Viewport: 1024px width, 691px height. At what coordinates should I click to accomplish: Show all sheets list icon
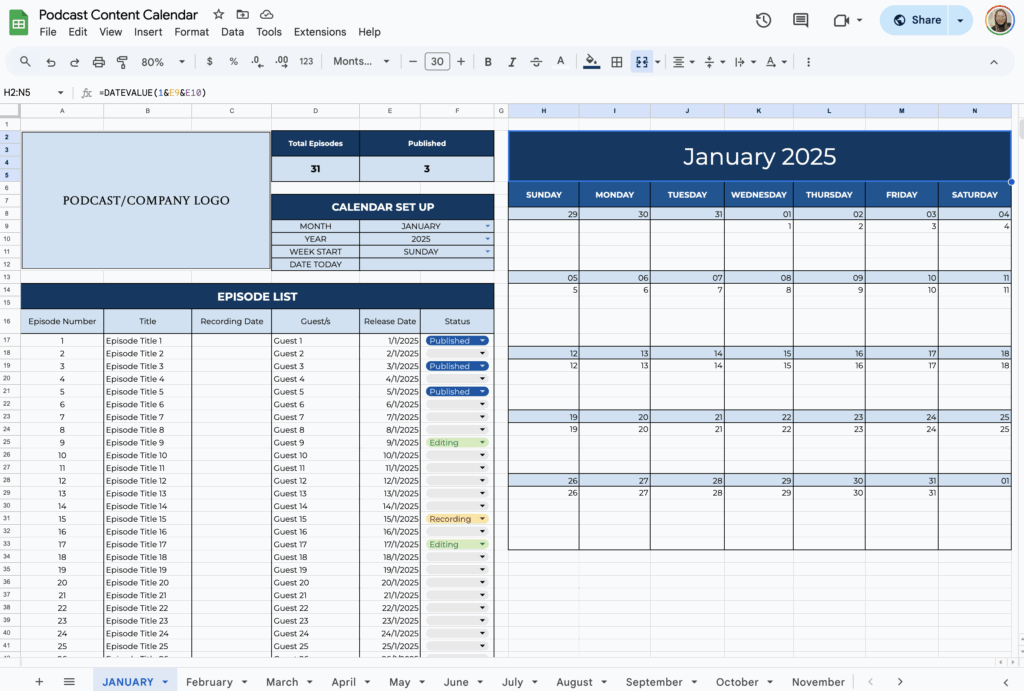tap(68, 681)
